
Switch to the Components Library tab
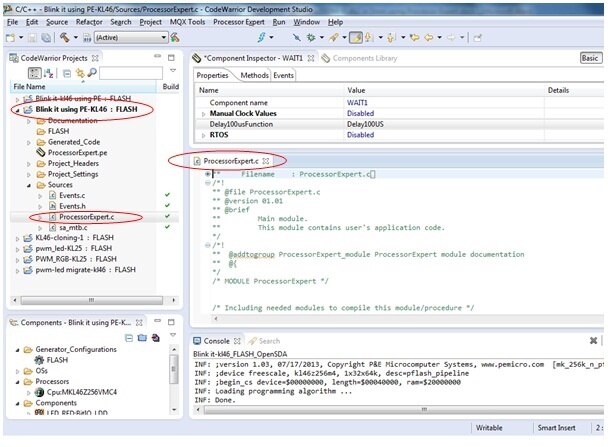pyautogui.click(x=363, y=59)
